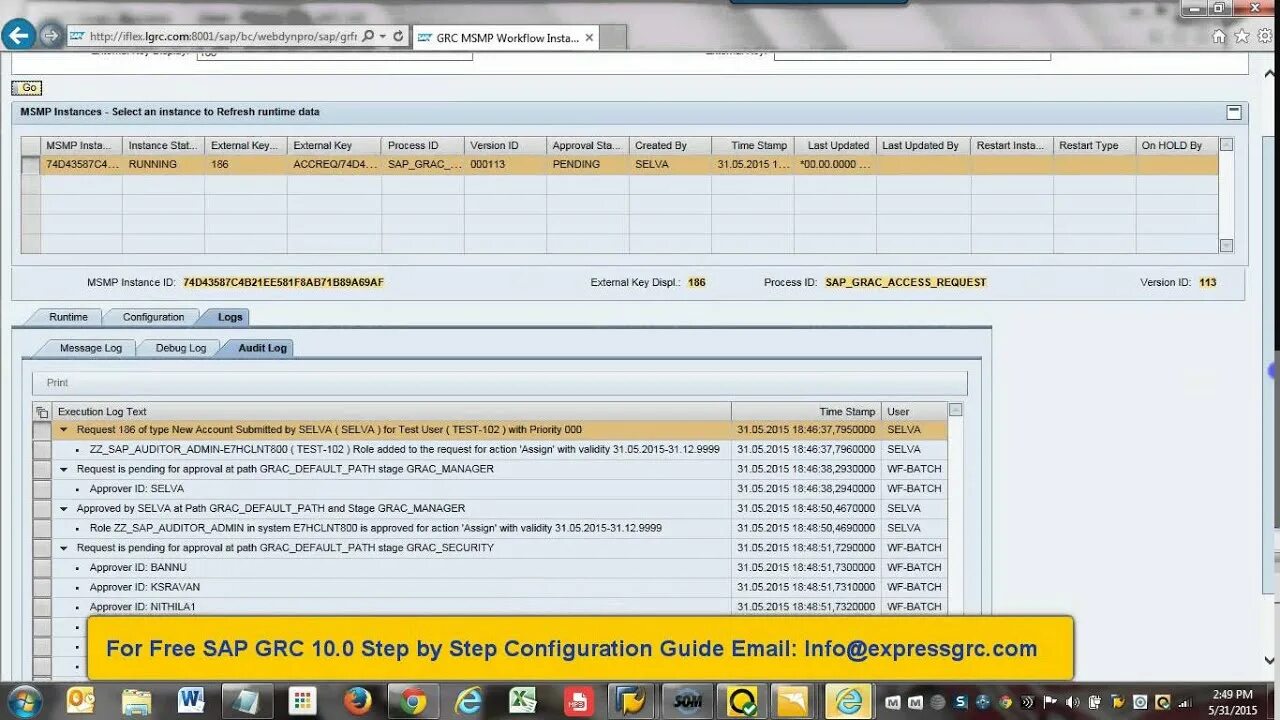Select the Audit Log sub-tab

click(262, 348)
